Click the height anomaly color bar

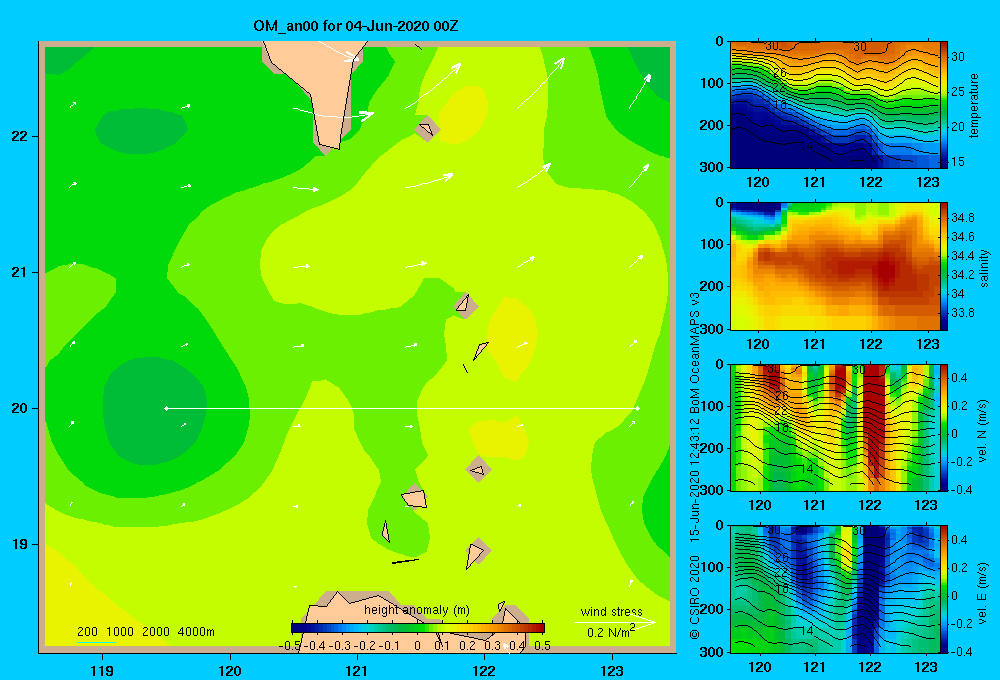point(418,628)
